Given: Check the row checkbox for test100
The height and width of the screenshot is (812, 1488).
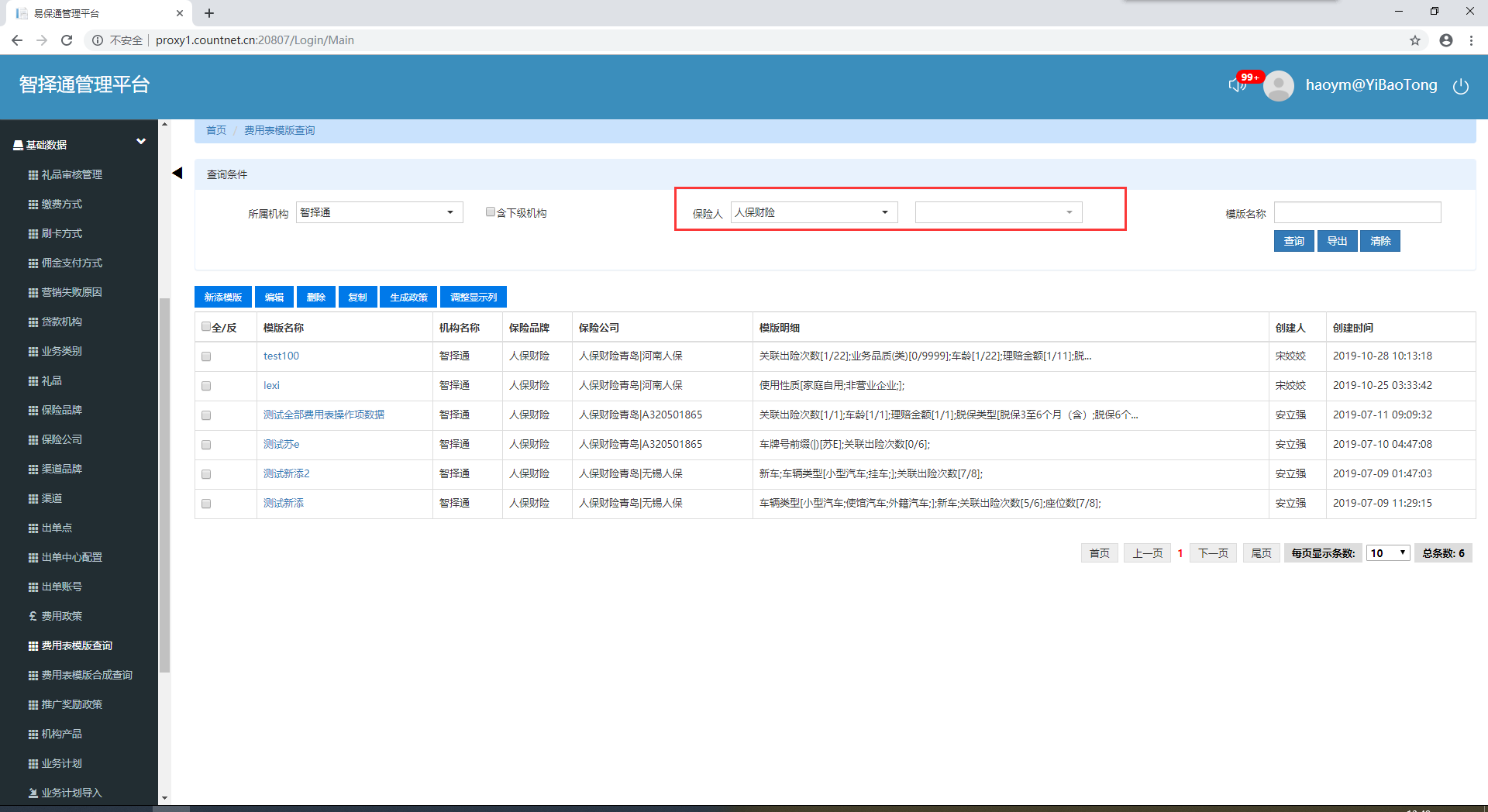Looking at the screenshot, I should click(206, 356).
